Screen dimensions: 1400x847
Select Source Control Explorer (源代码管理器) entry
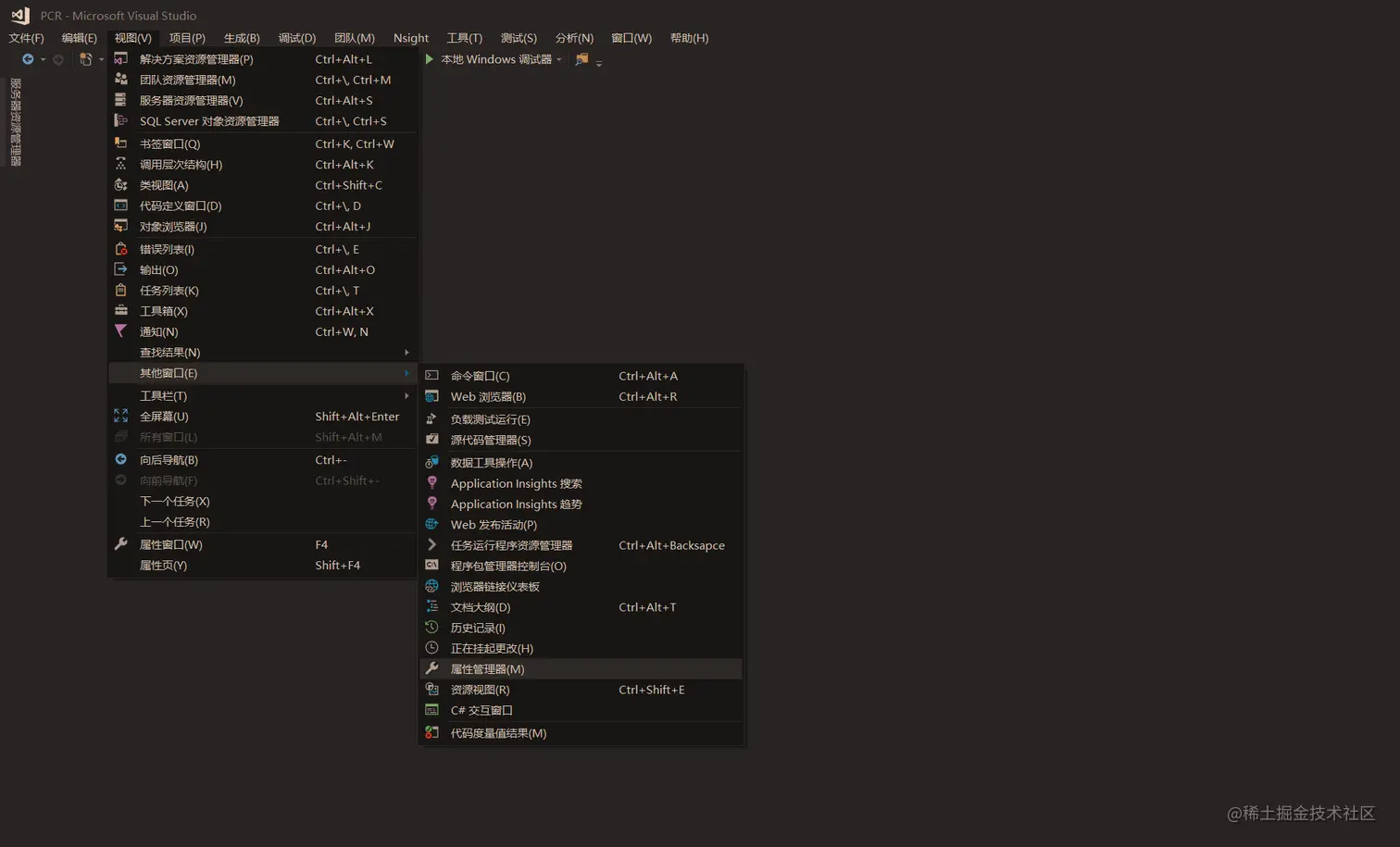pyautogui.click(x=581, y=440)
